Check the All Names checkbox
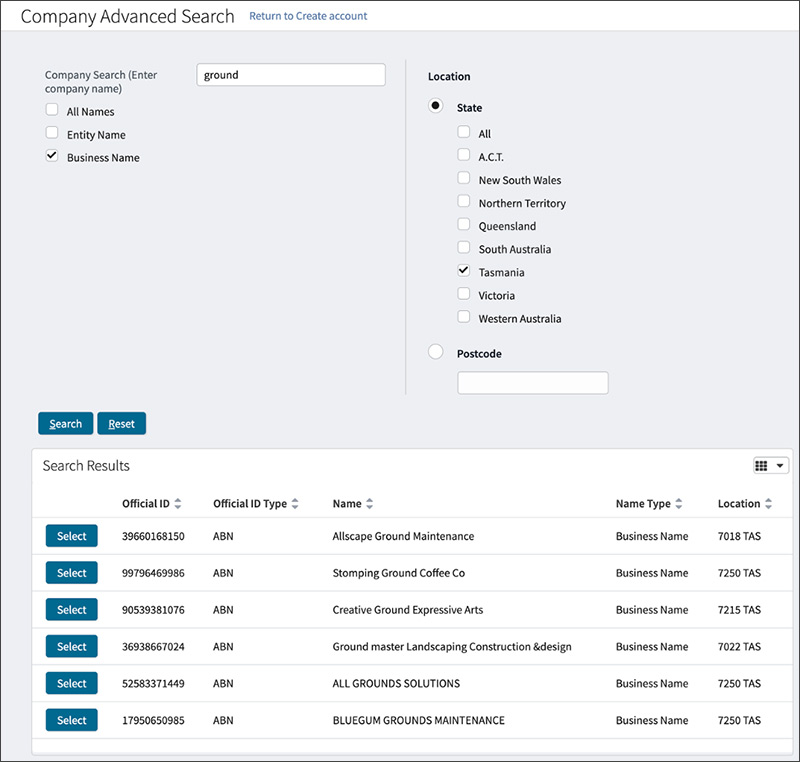 tap(52, 111)
